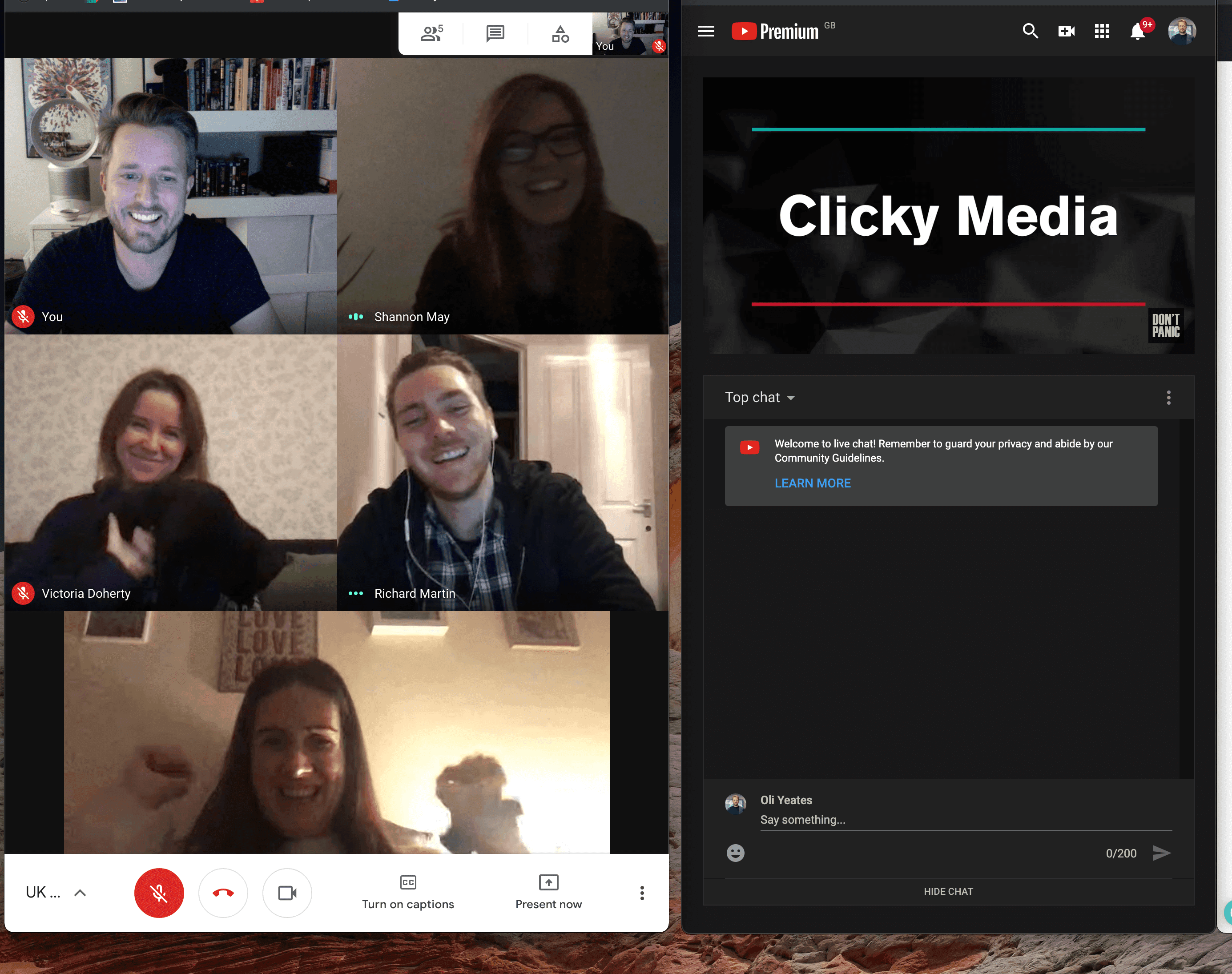Click the muted mic icon beside "You" label
Screen dimensions: 1232x974
23,317
